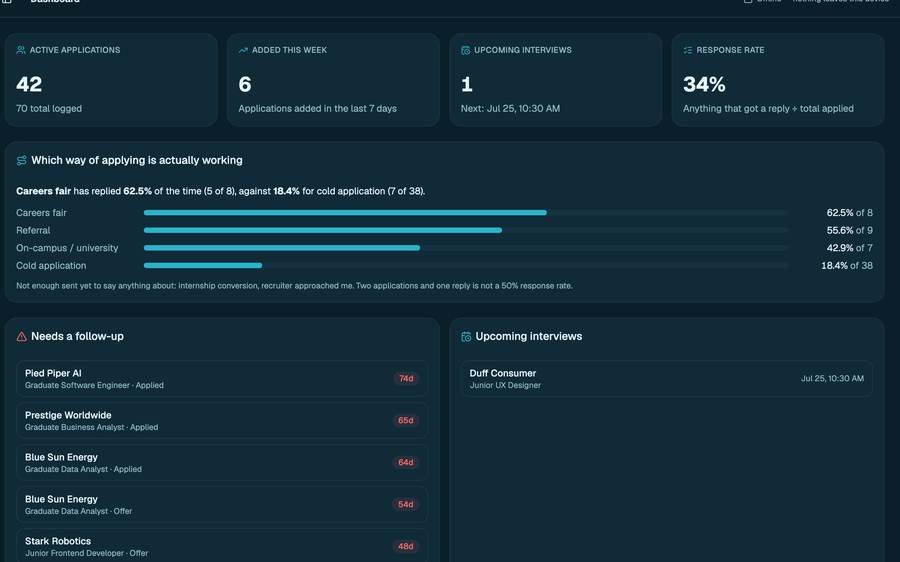Click the 'Upcoming interviews' panel heading text

529,336
